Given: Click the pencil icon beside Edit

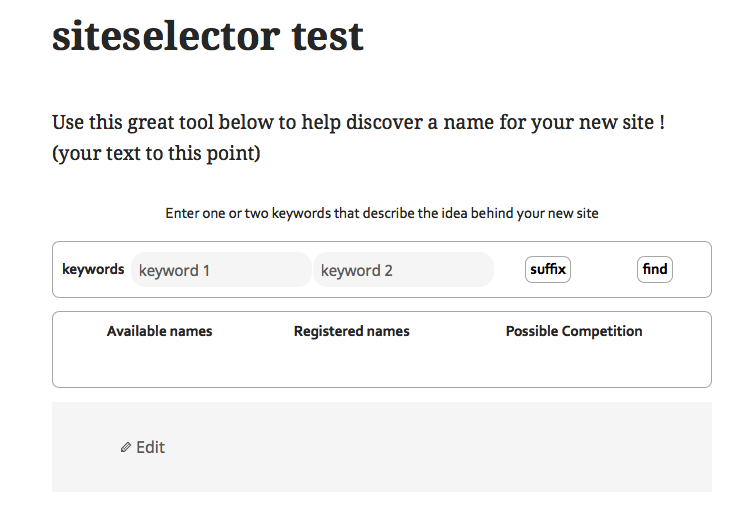Looking at the screenshot, I should tap(126, 447).
